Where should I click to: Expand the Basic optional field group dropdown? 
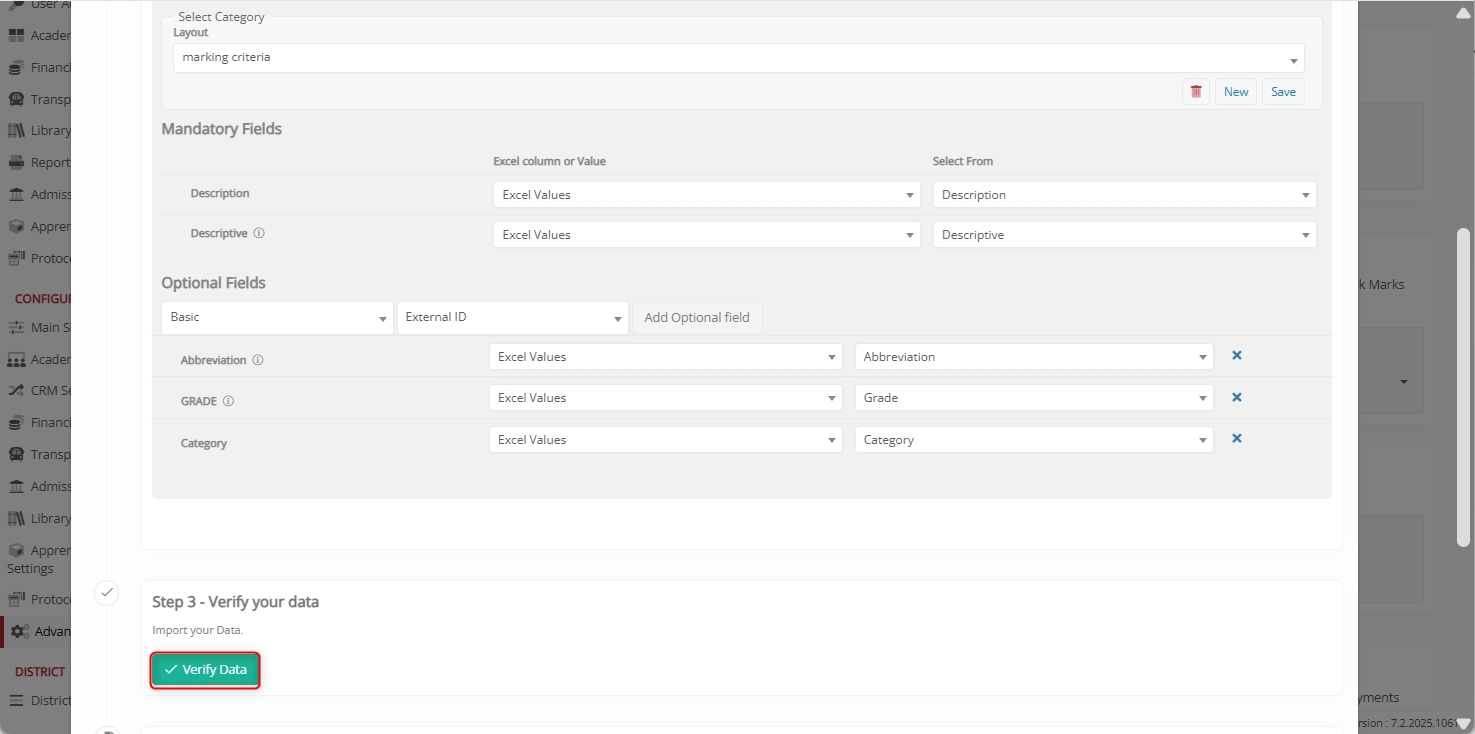(277, 318)
